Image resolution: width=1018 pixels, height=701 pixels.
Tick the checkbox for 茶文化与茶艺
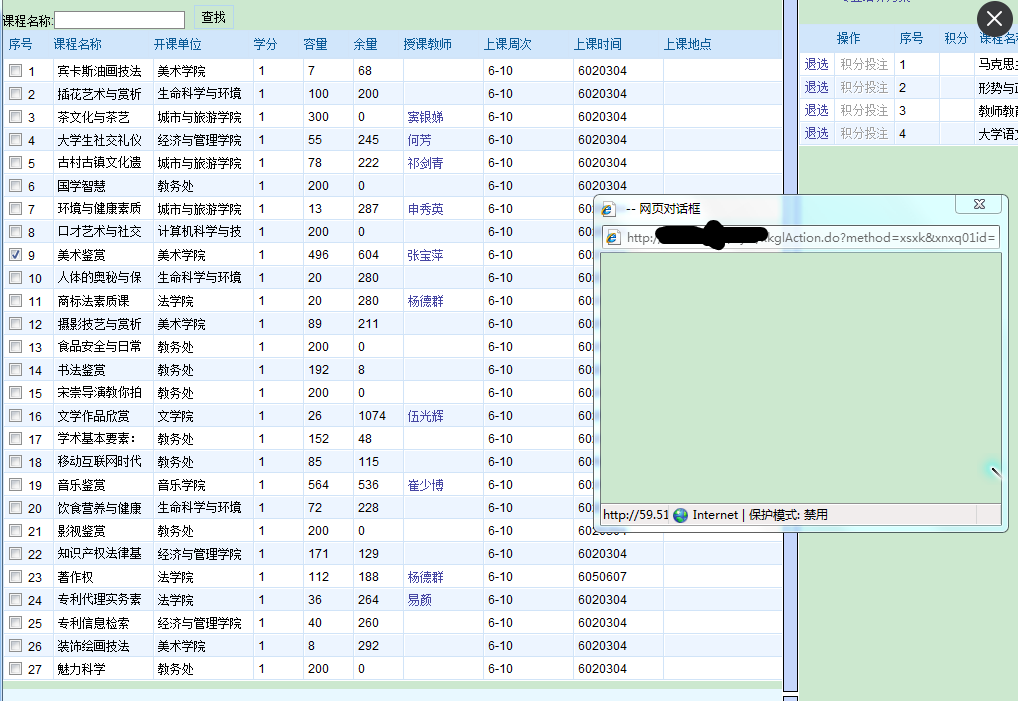pos(16,116)
